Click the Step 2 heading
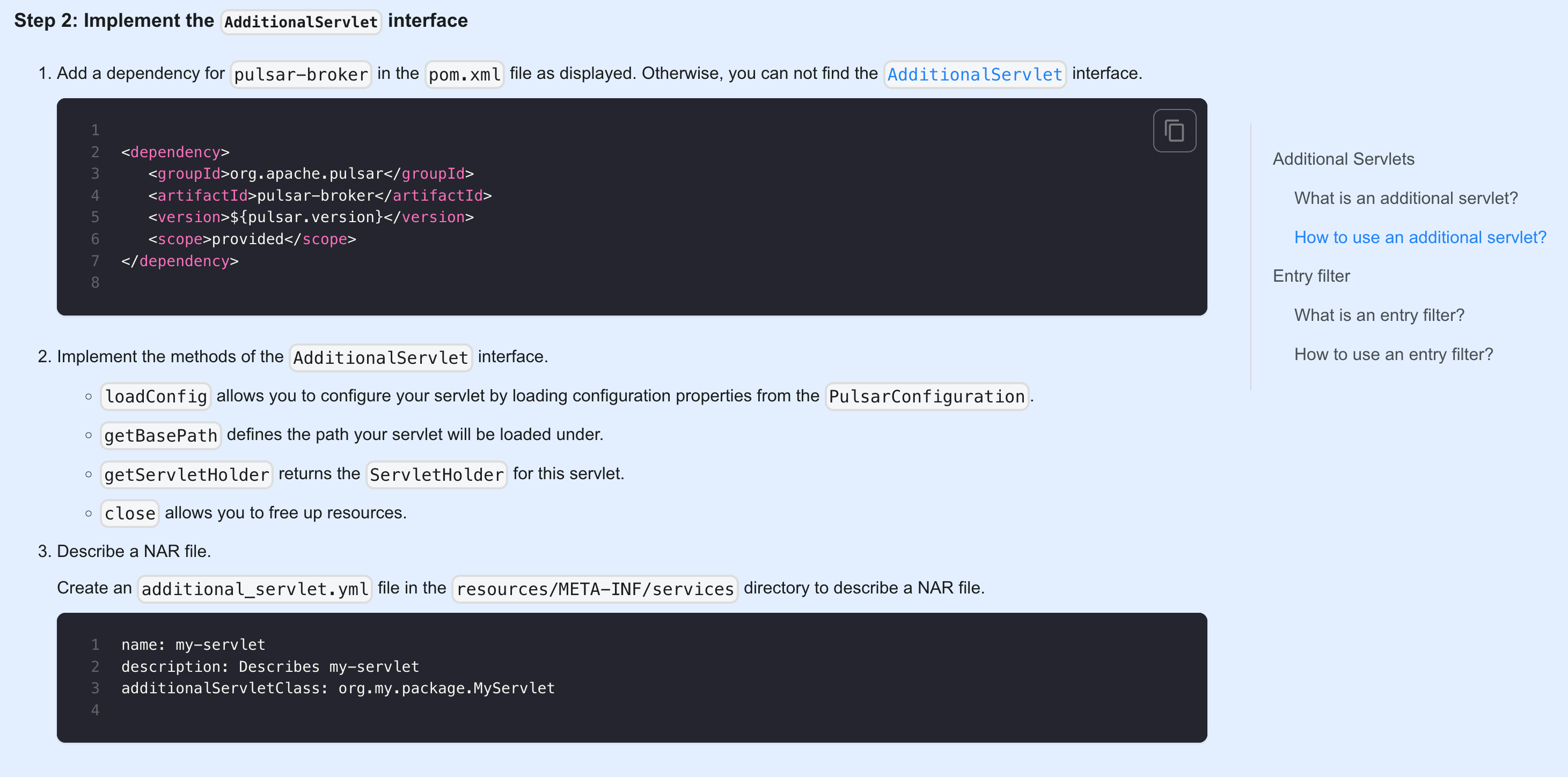This screenshot has height=777, width=1568. tap(240, 21)
